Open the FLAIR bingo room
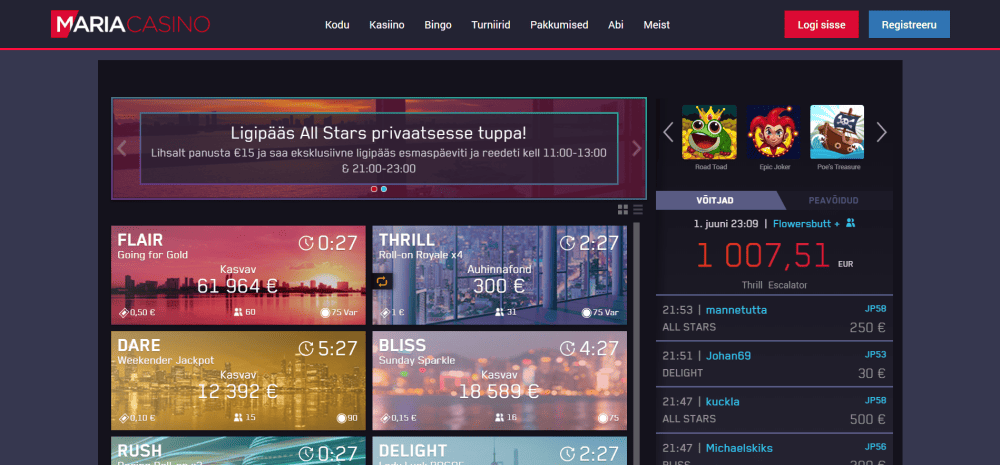This screenshot has height=465, width=1000. [238, 275]
